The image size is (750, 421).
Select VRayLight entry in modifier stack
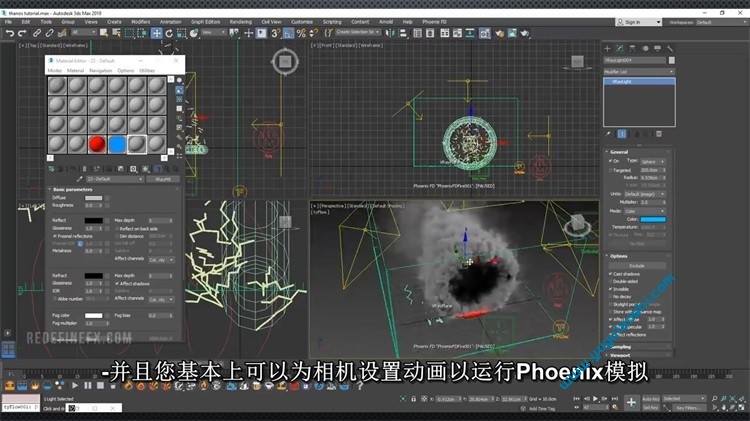(x=639, y=82)
